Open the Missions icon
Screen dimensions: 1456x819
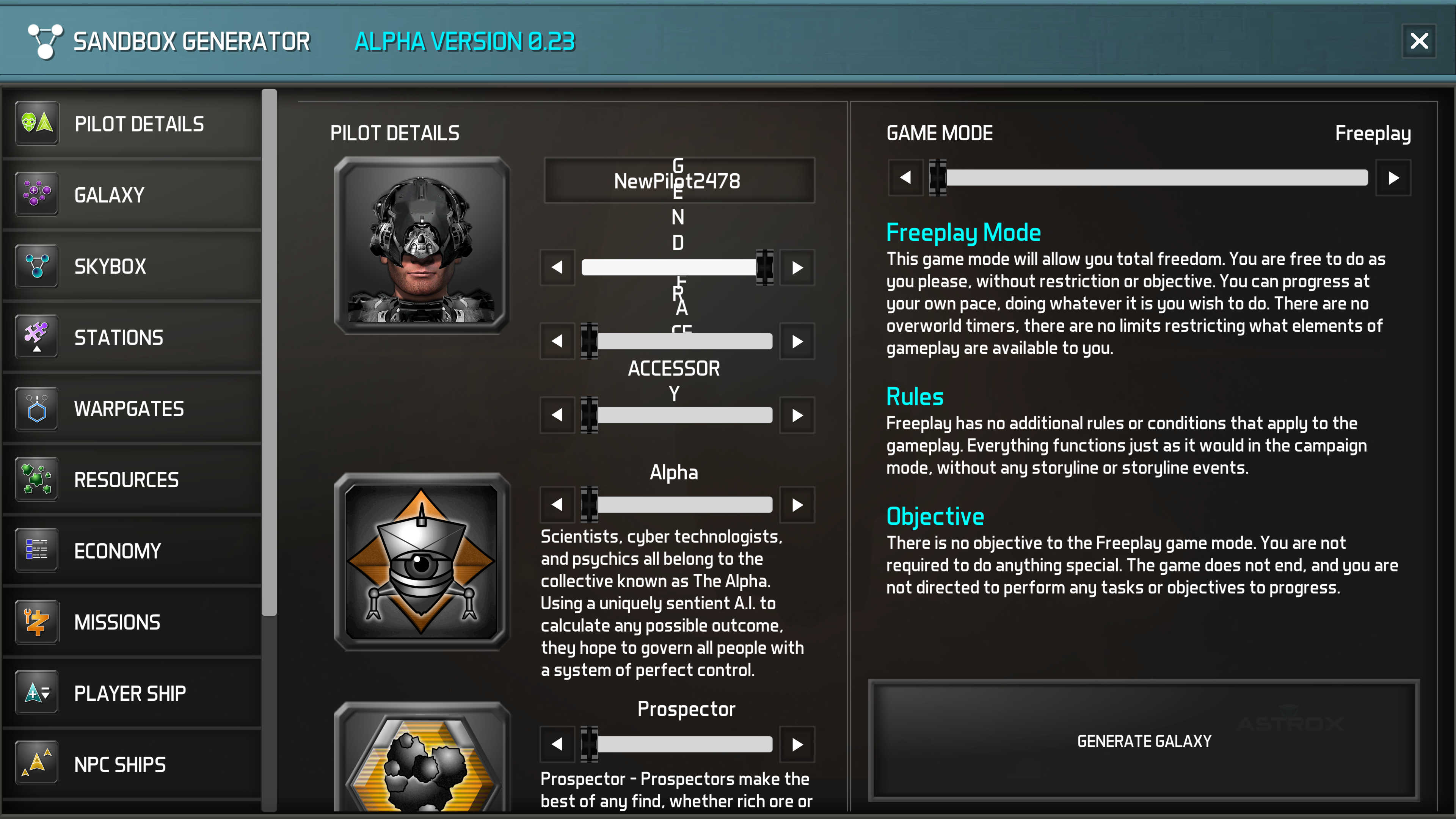[37, 622]
